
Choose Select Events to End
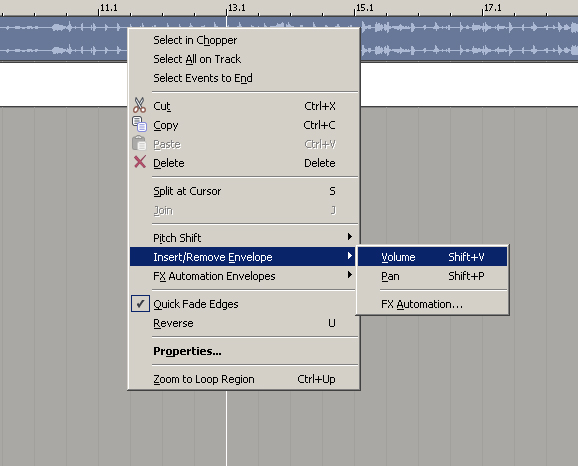point(244,78)
